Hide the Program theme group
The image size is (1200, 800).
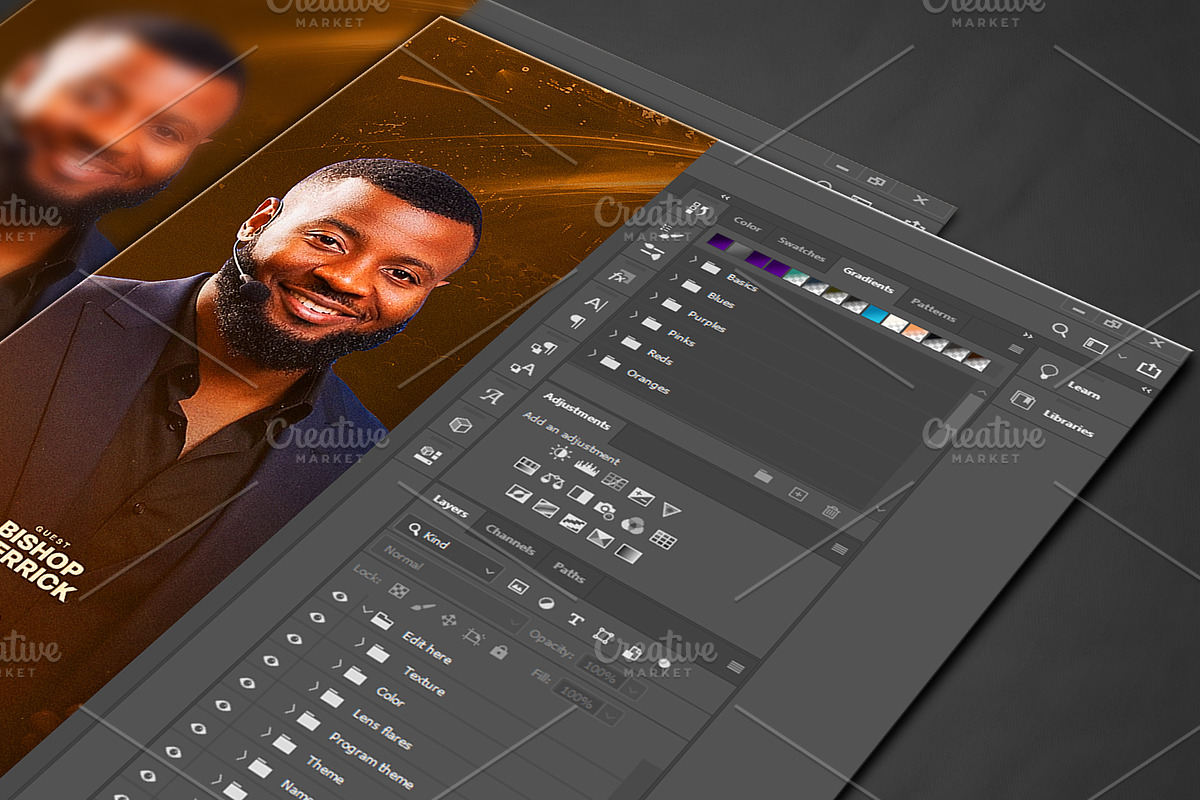[247, 683]
